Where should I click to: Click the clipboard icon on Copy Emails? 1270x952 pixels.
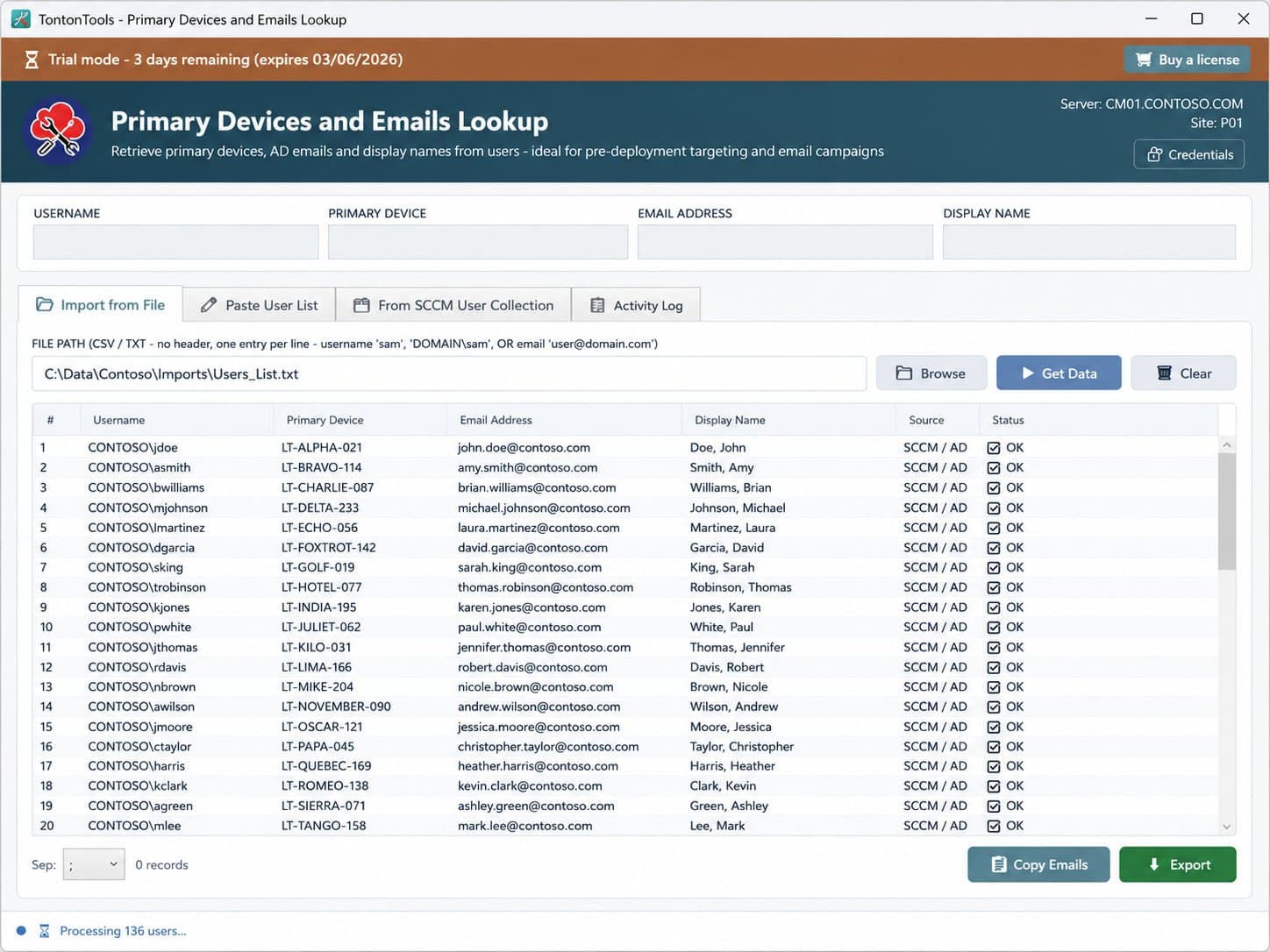tap(998, 864)
